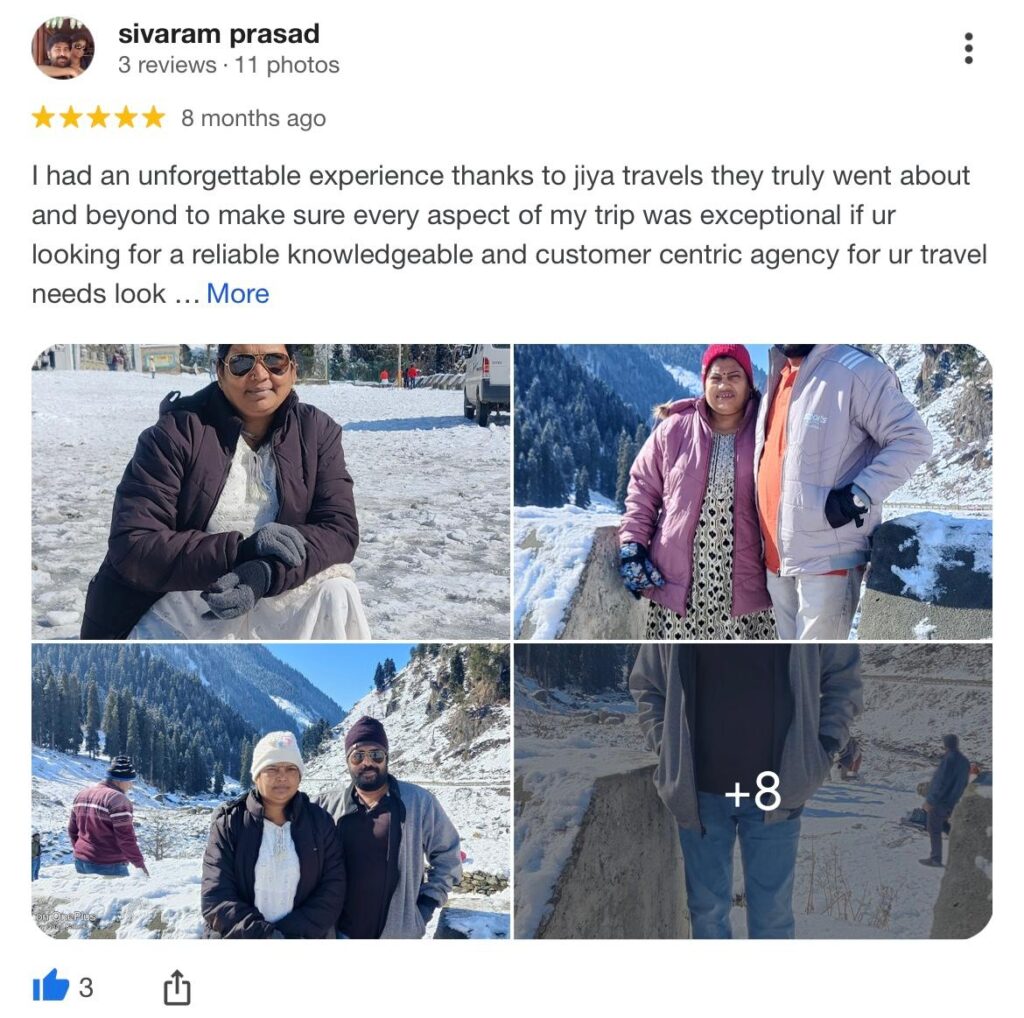This screenshot has width=1024, height=1018.
Task: Click the like count number 3
Action: [86, 988]
